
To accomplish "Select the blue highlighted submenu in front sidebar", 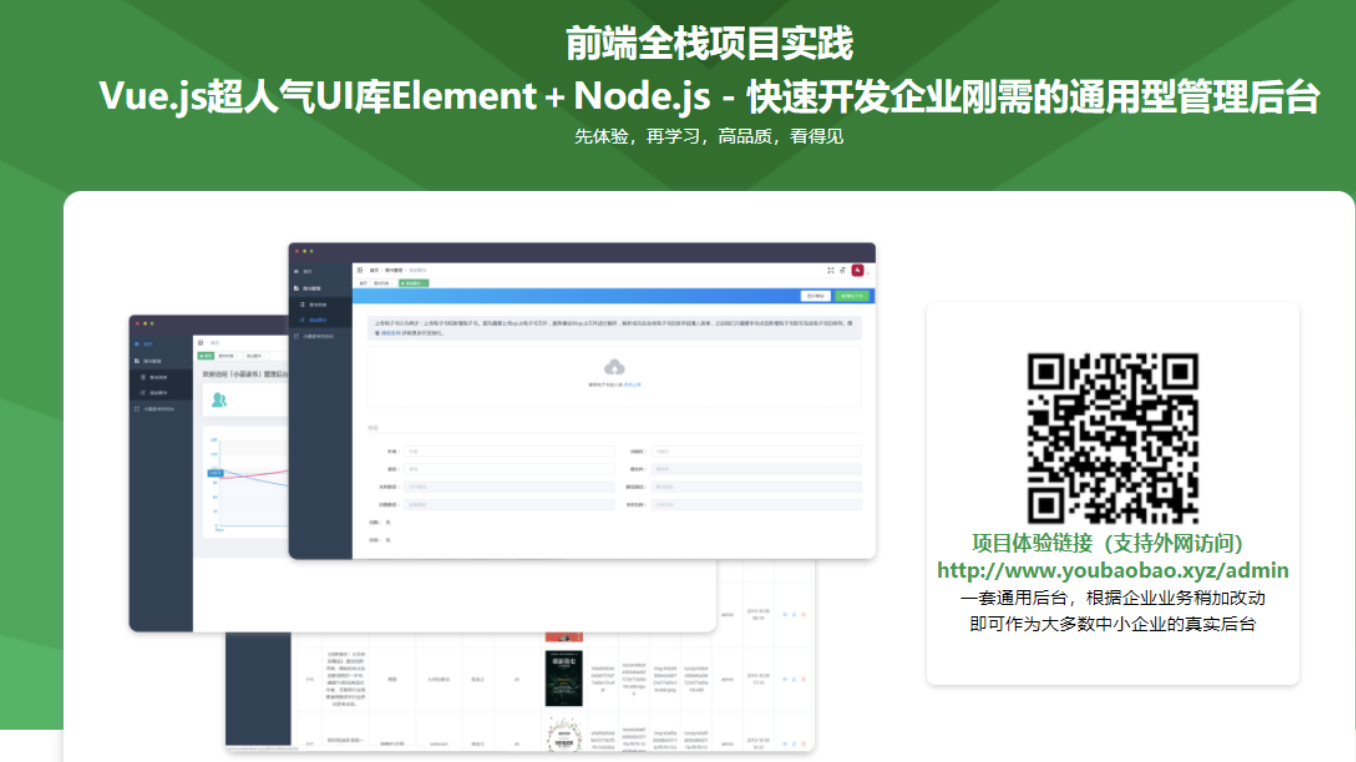I will click(320, 320).
